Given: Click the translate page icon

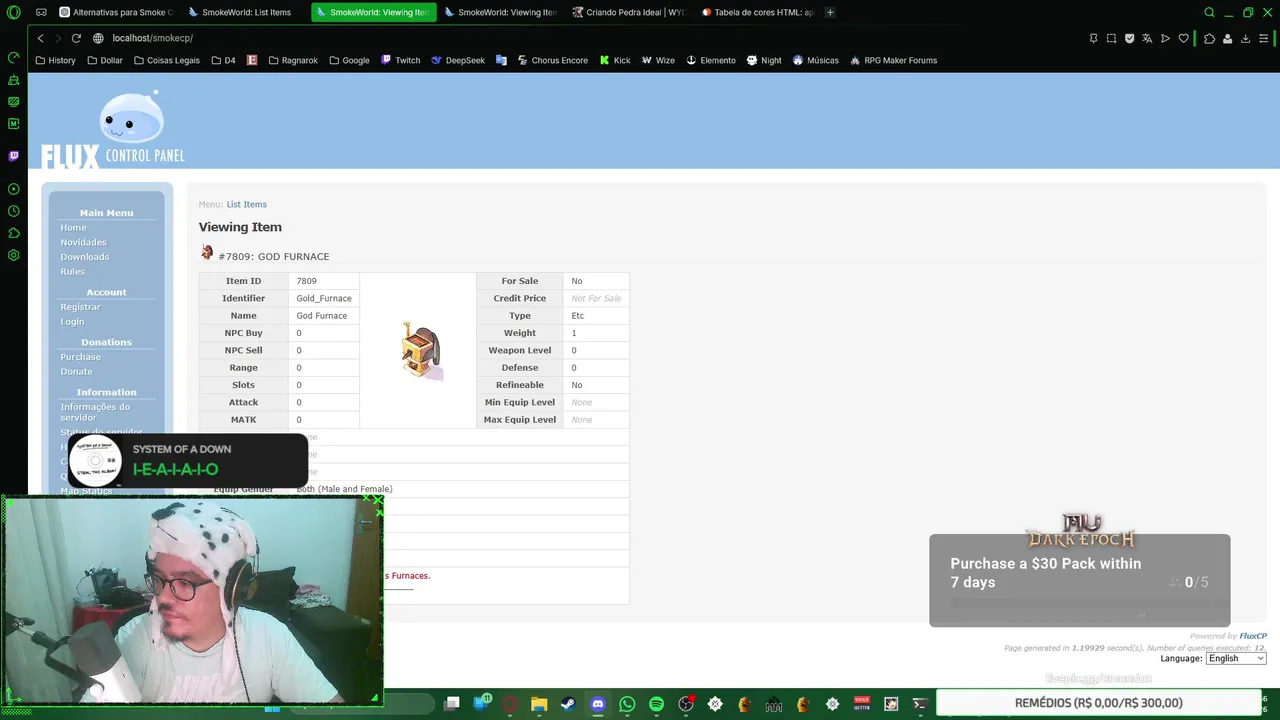Looking at the screenshot, I should pyautogui.click(x=1147, y=38).
